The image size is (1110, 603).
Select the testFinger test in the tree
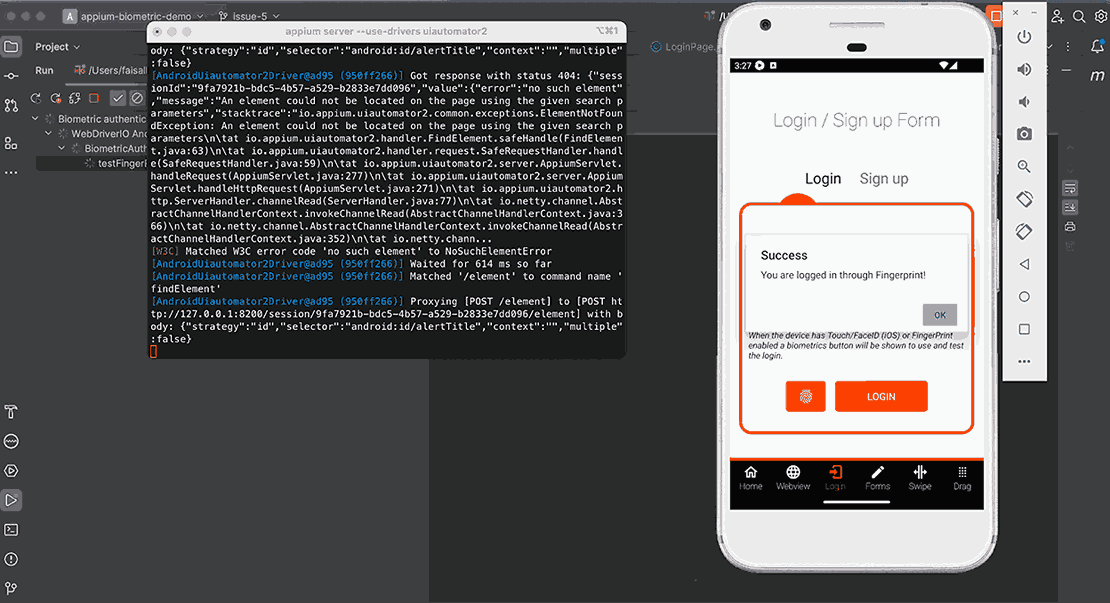click(118, 163)
